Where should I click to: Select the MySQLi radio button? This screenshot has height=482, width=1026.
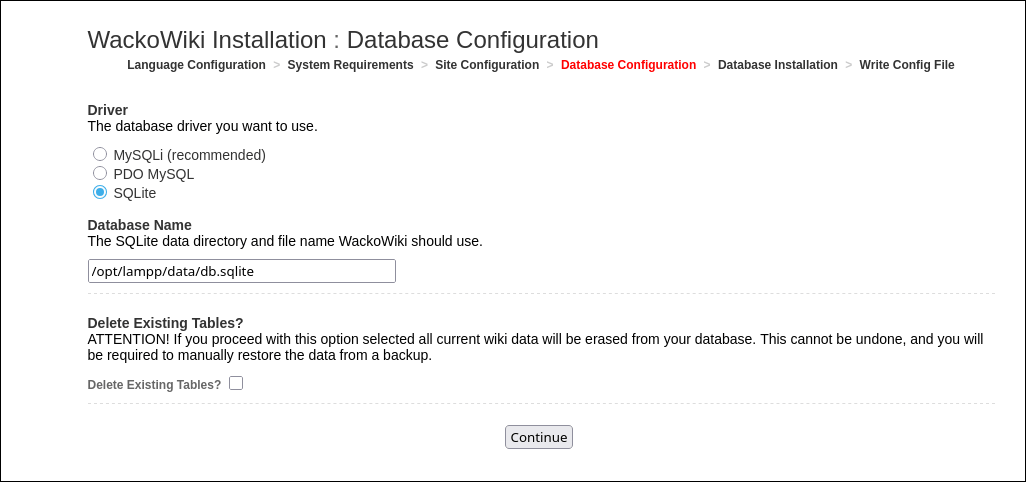(100, 154)
